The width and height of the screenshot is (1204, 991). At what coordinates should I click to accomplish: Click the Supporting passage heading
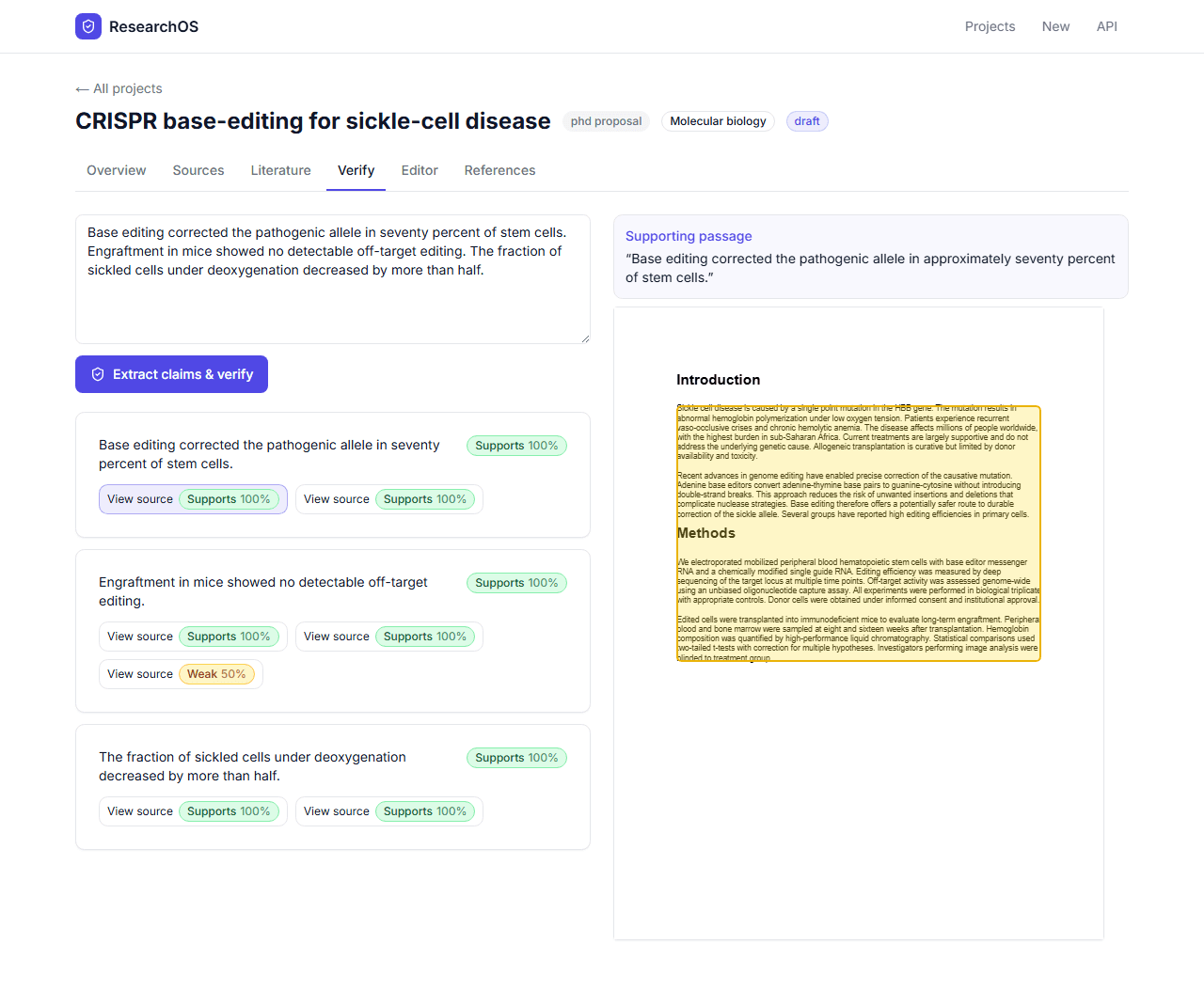(x=689, y=236)
